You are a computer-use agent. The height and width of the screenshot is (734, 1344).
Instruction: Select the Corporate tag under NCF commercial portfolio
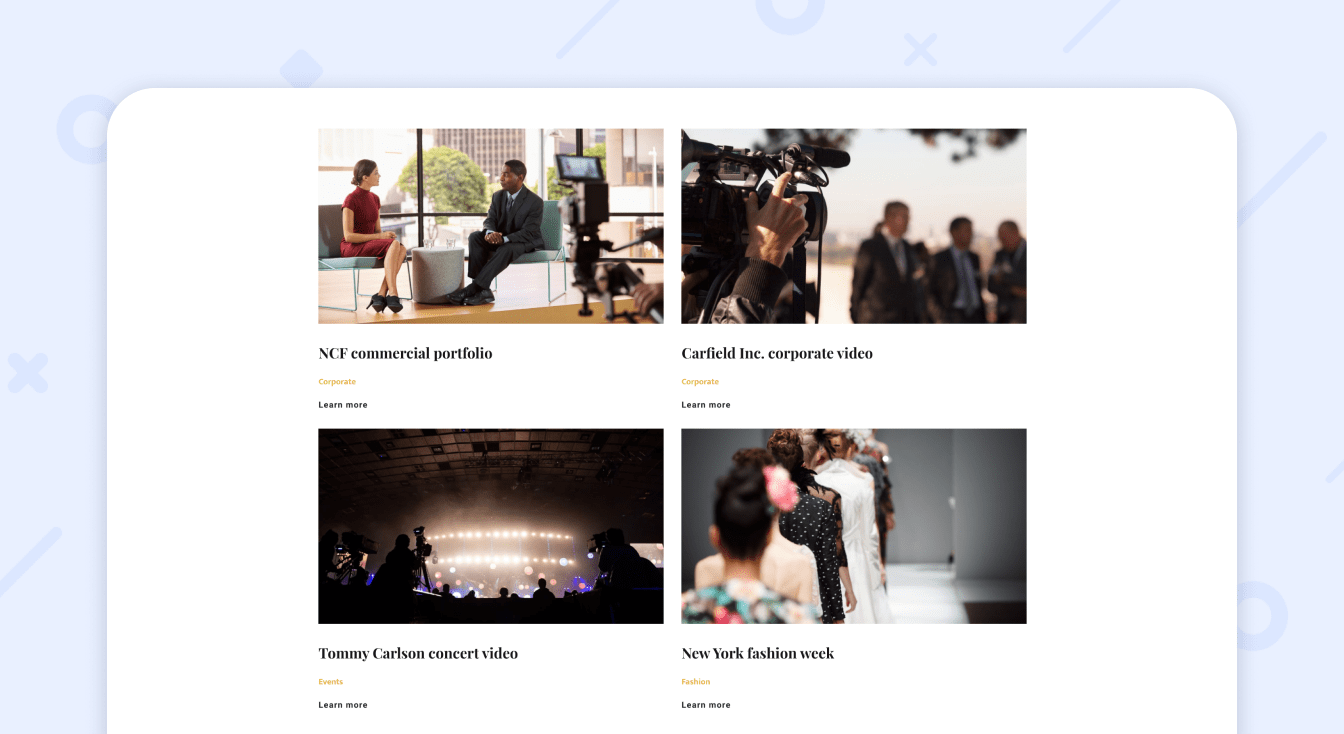337,381
